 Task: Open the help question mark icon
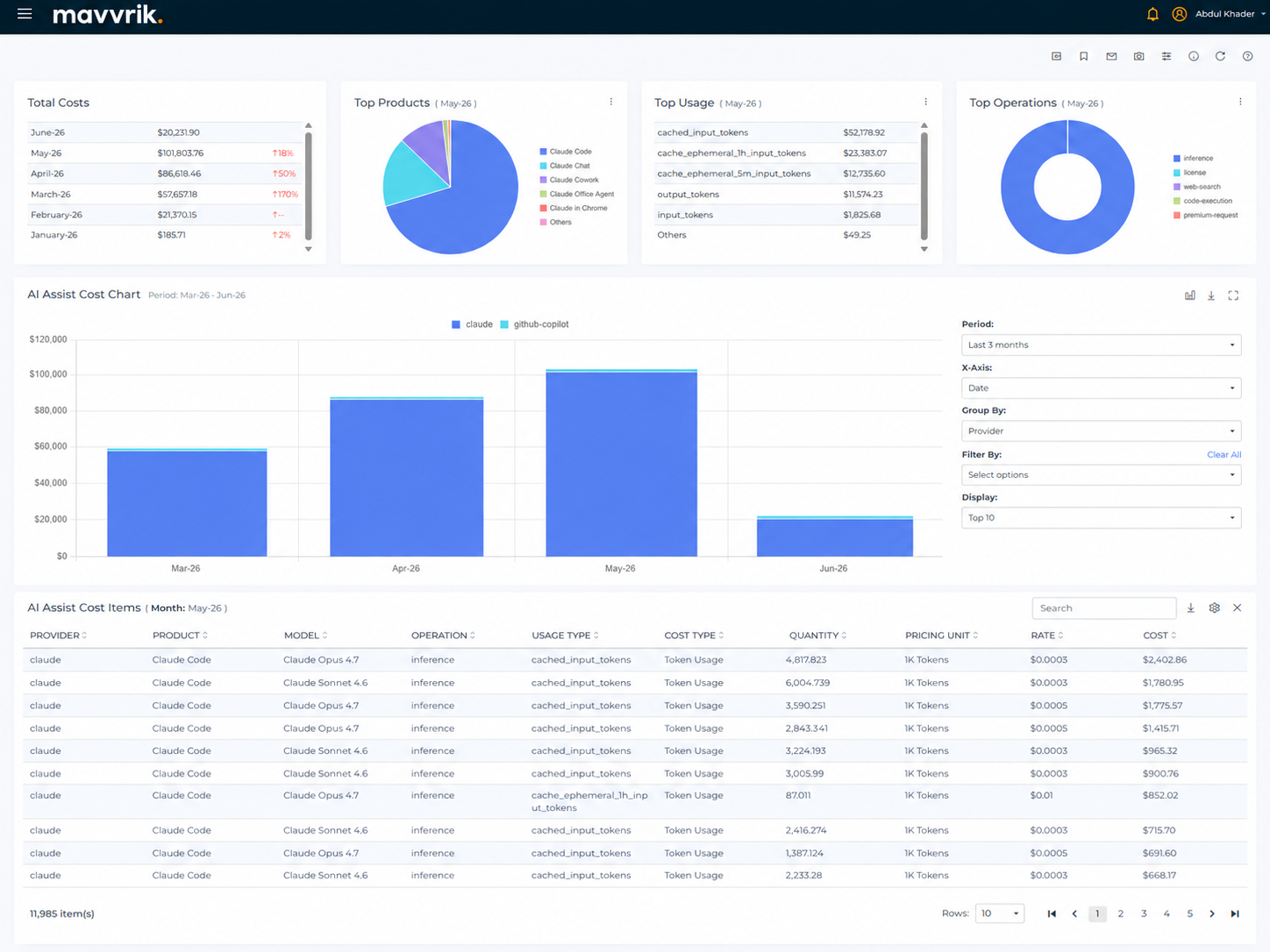(1247, 56)
